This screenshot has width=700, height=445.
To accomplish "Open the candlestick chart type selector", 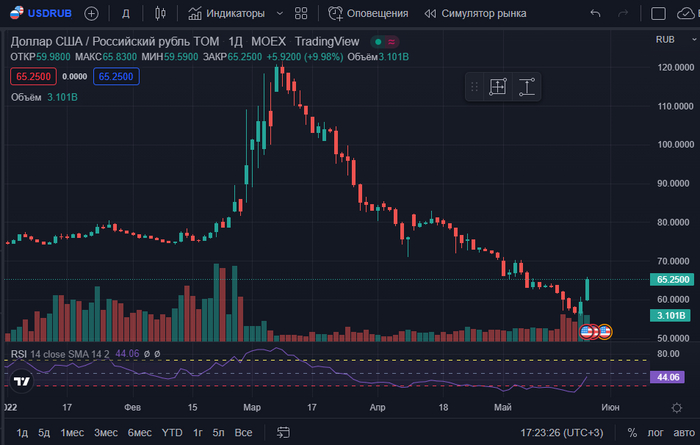I will pyautogui.click(x=160, y=13).
